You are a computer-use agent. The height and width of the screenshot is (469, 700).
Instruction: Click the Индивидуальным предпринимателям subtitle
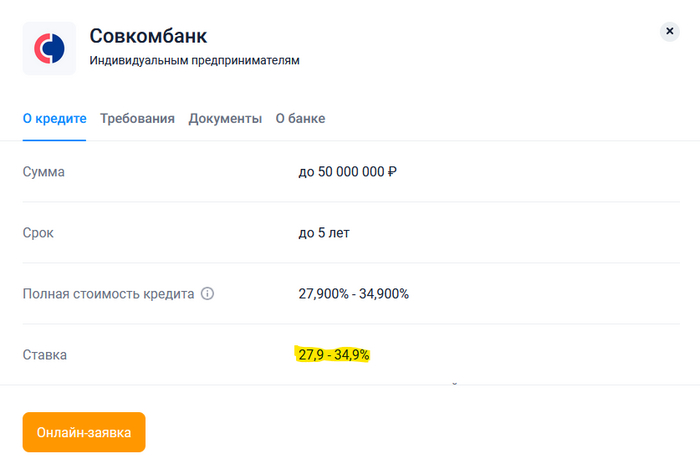194,61
